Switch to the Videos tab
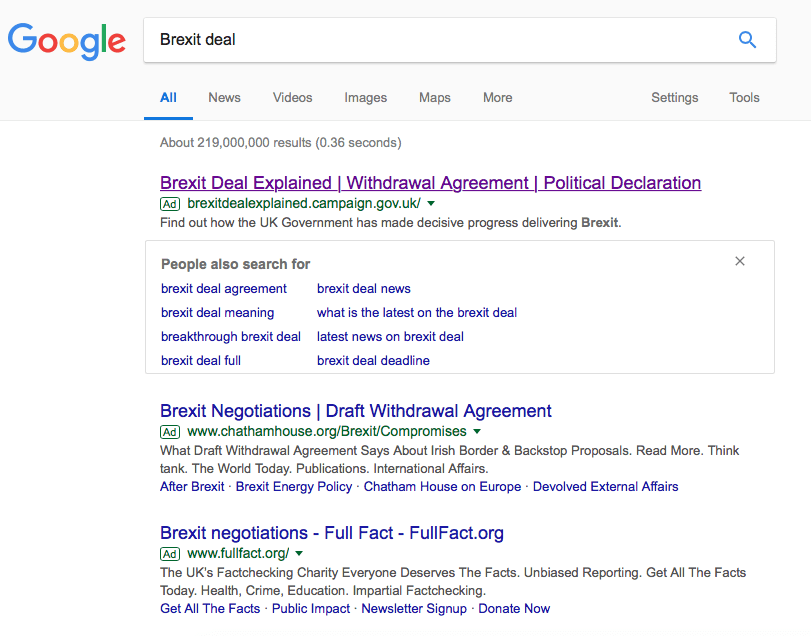The width and height of the screenshot is (811, 636). tap(292, 98)
